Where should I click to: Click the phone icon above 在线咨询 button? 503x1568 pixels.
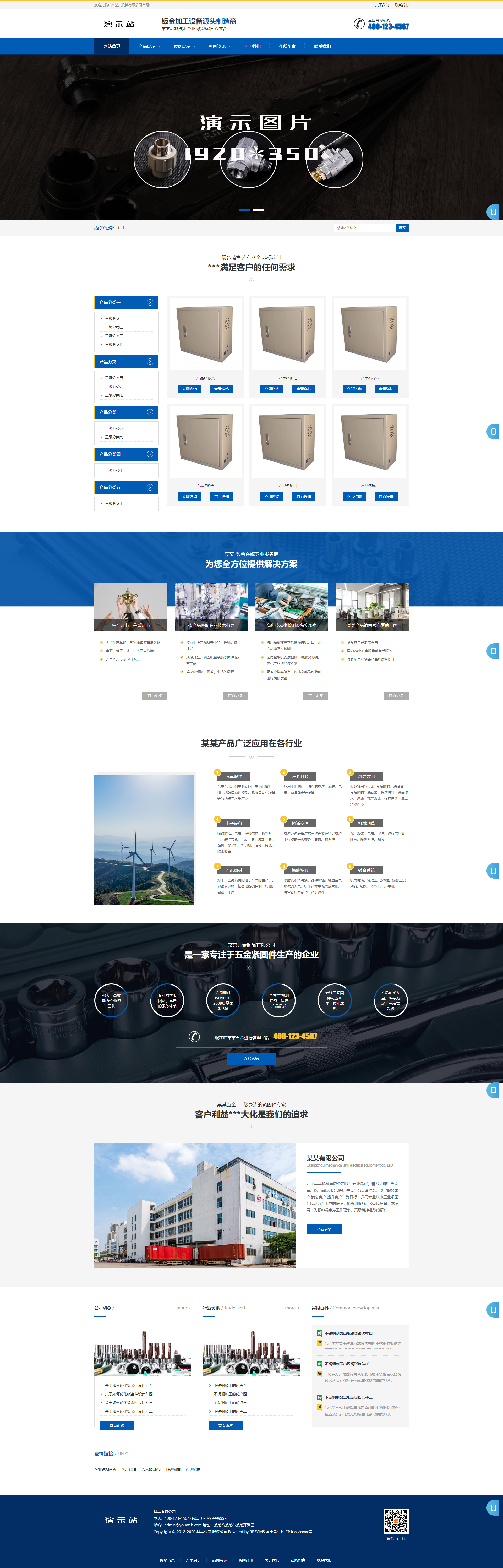195,1037
